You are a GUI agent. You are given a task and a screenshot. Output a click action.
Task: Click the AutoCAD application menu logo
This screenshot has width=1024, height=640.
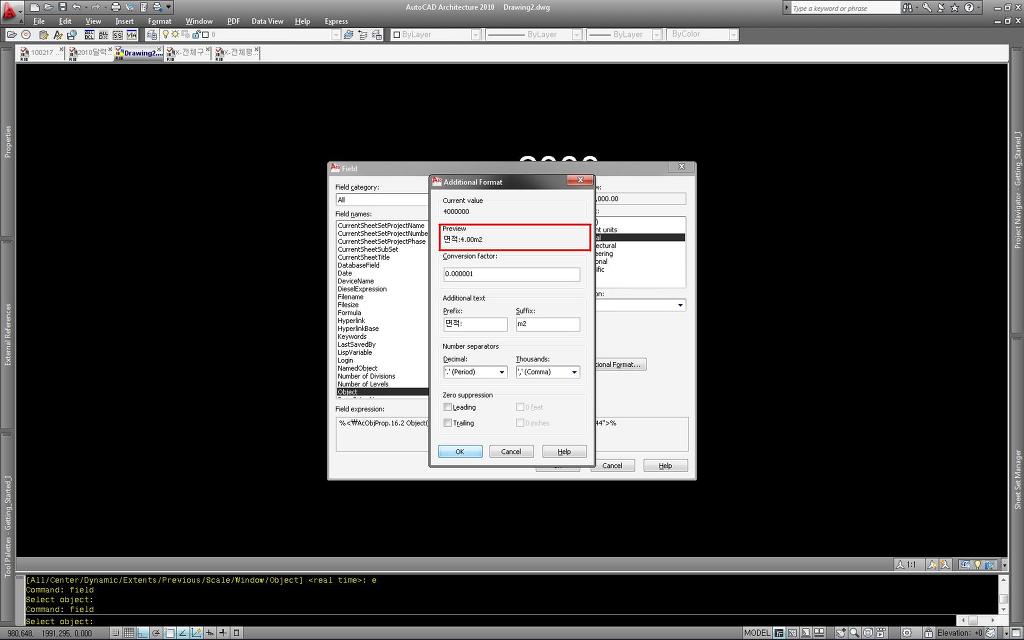tap(12, 11)
